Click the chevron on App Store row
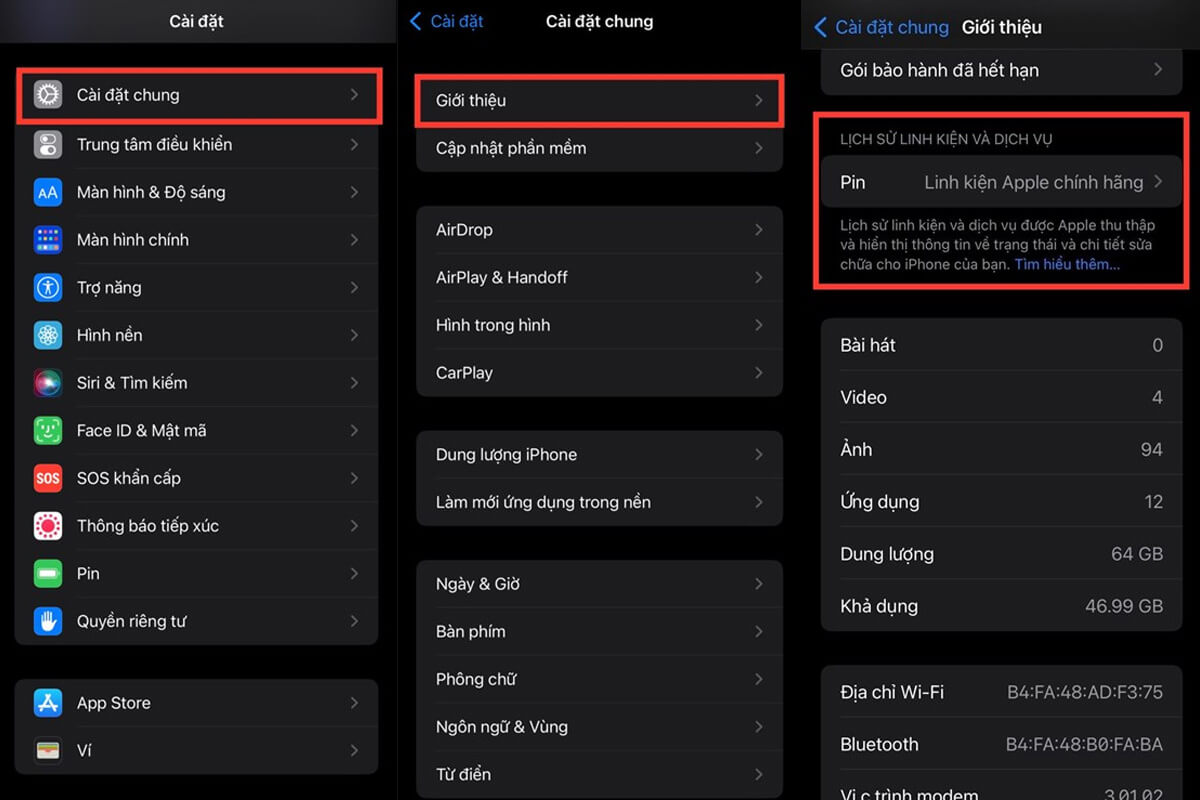The width and height of the screenshot is (1200, 800). pyautogui.click(x=354, y=703)
